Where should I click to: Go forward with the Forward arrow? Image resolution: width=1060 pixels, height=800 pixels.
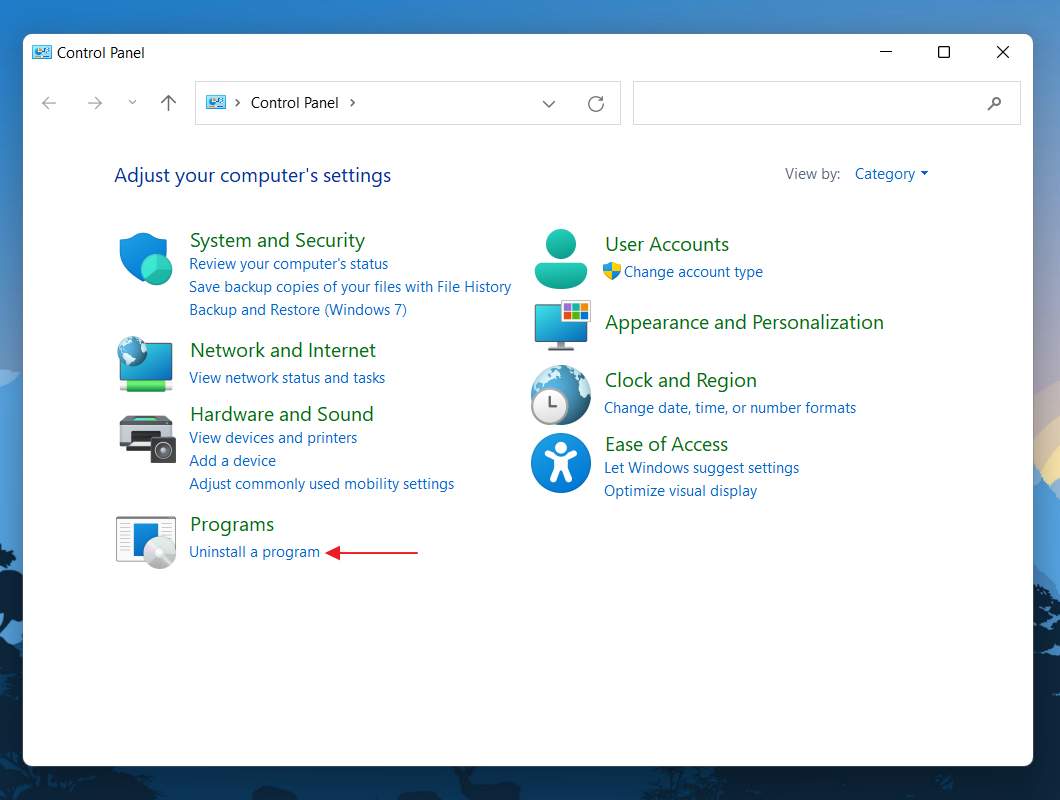[x=95, y=103]
